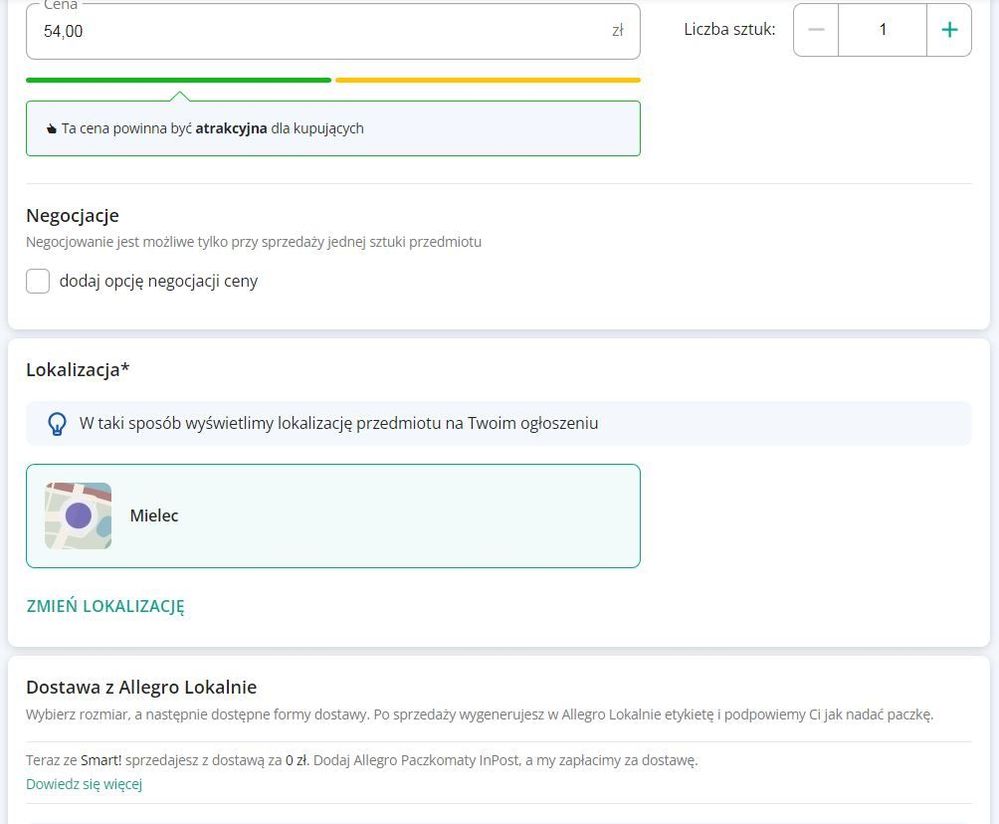Screen dimensions: 999x824
Task: Click the price input showing 54,00
Action: coord(320,31)
